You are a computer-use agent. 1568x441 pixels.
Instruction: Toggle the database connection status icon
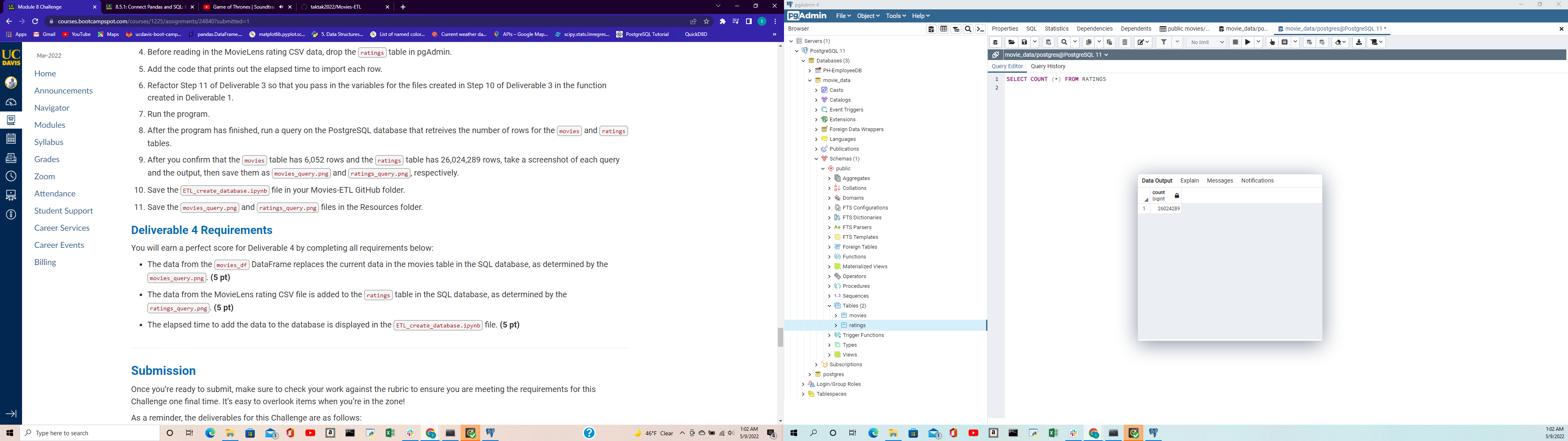pyautogui.click(x=995, y=55)
